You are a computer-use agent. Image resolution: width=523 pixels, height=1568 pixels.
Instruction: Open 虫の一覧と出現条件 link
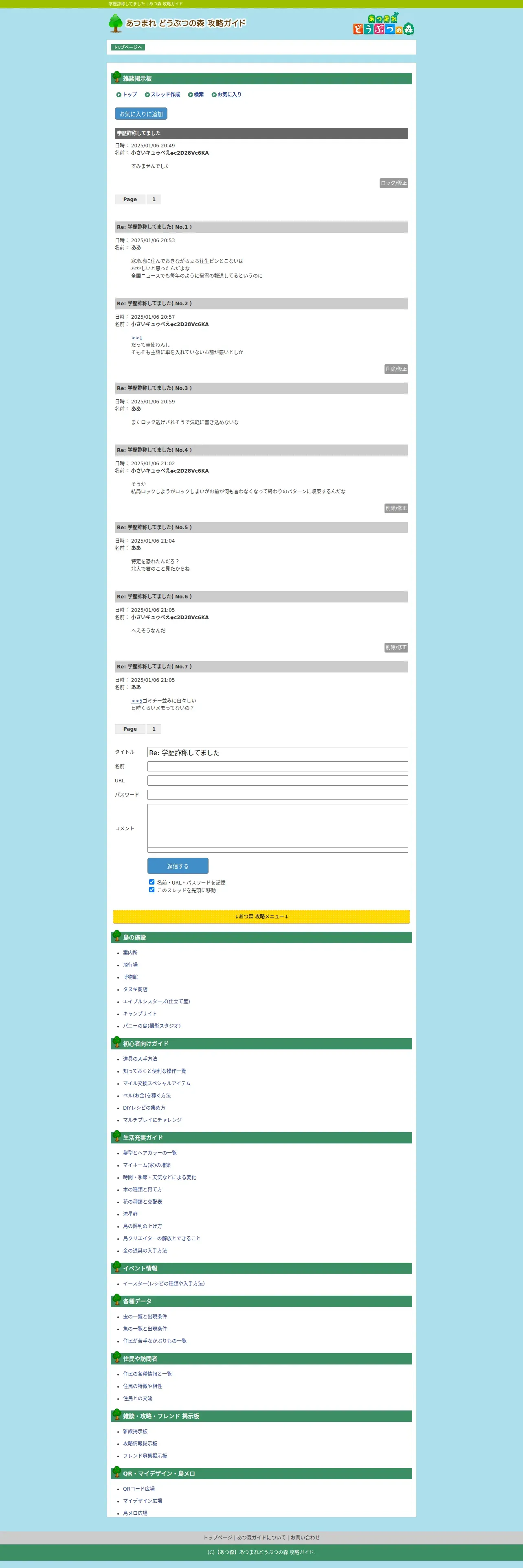coord(145,1316)
